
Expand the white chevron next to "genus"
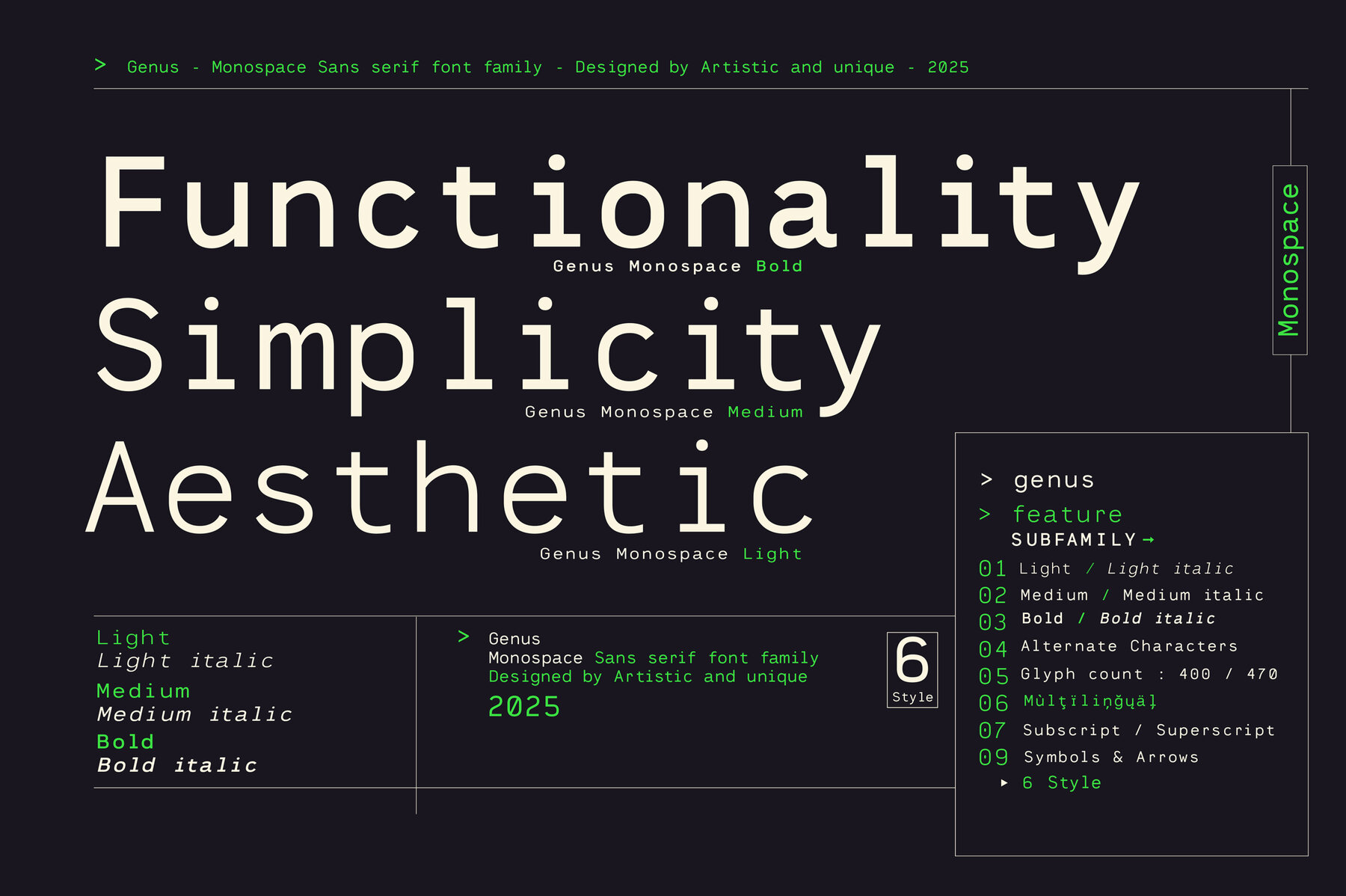click(x=986, y=479)
